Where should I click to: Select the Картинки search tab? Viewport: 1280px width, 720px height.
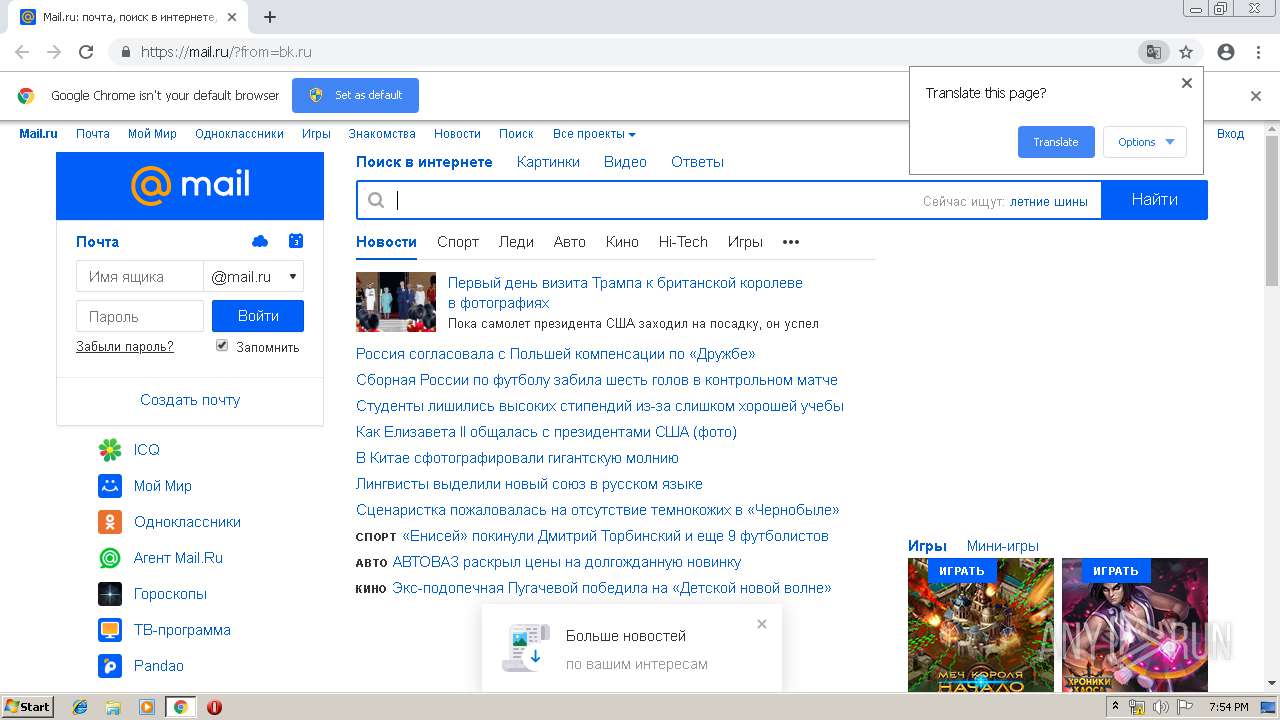tap(548, 162)
